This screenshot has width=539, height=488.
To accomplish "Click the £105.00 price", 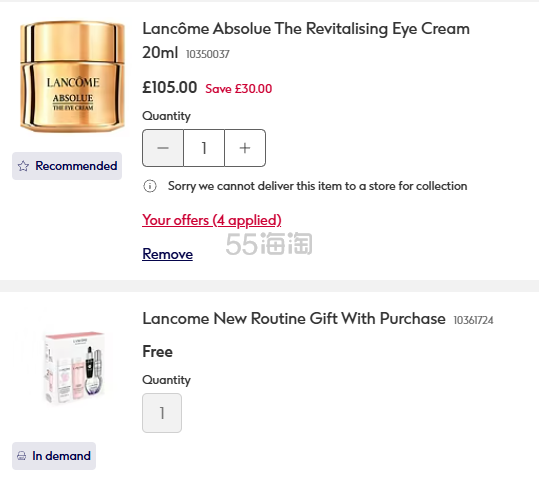I will click(x=170, y=87).
